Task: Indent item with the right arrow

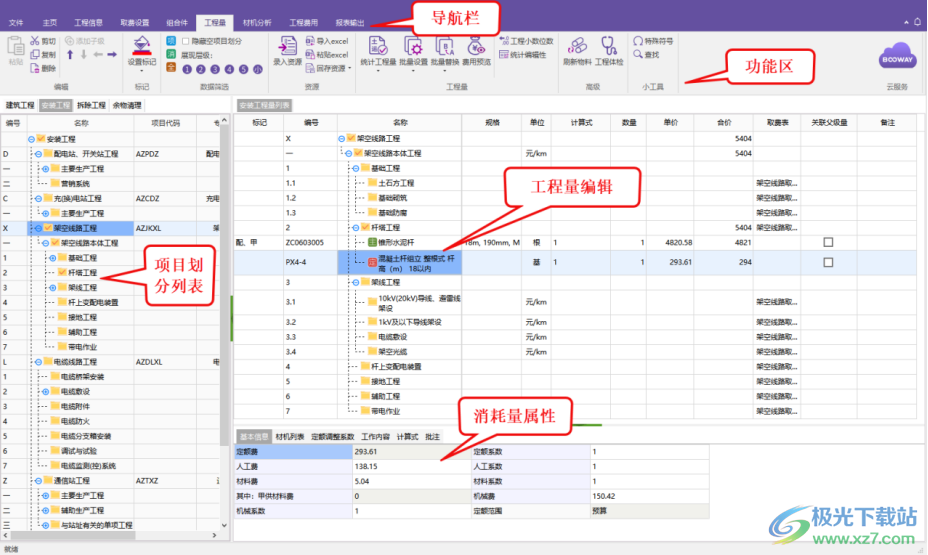Action: pyautogui.click(x=112, y=54)
